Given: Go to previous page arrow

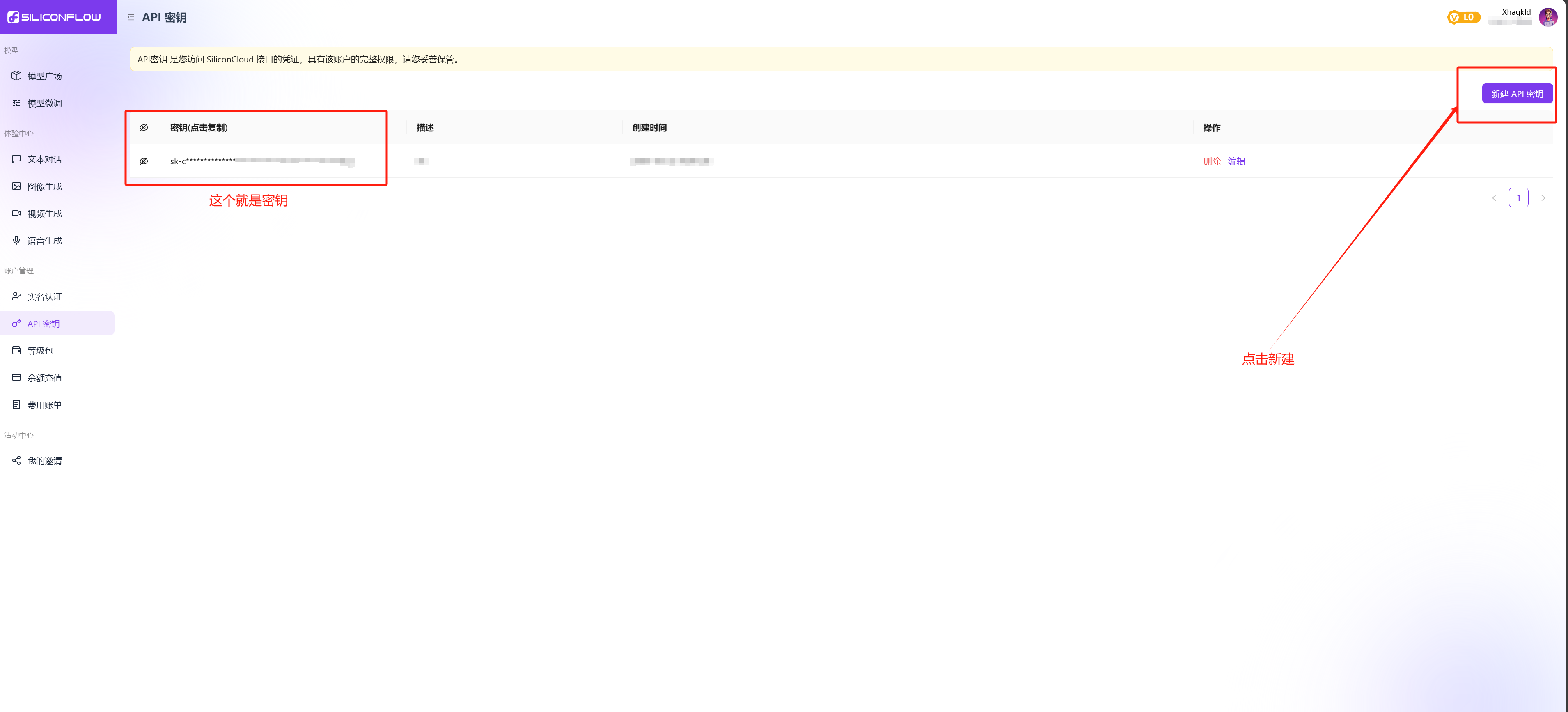Looking at the screenshot, I should click(x=1493, y=198).
